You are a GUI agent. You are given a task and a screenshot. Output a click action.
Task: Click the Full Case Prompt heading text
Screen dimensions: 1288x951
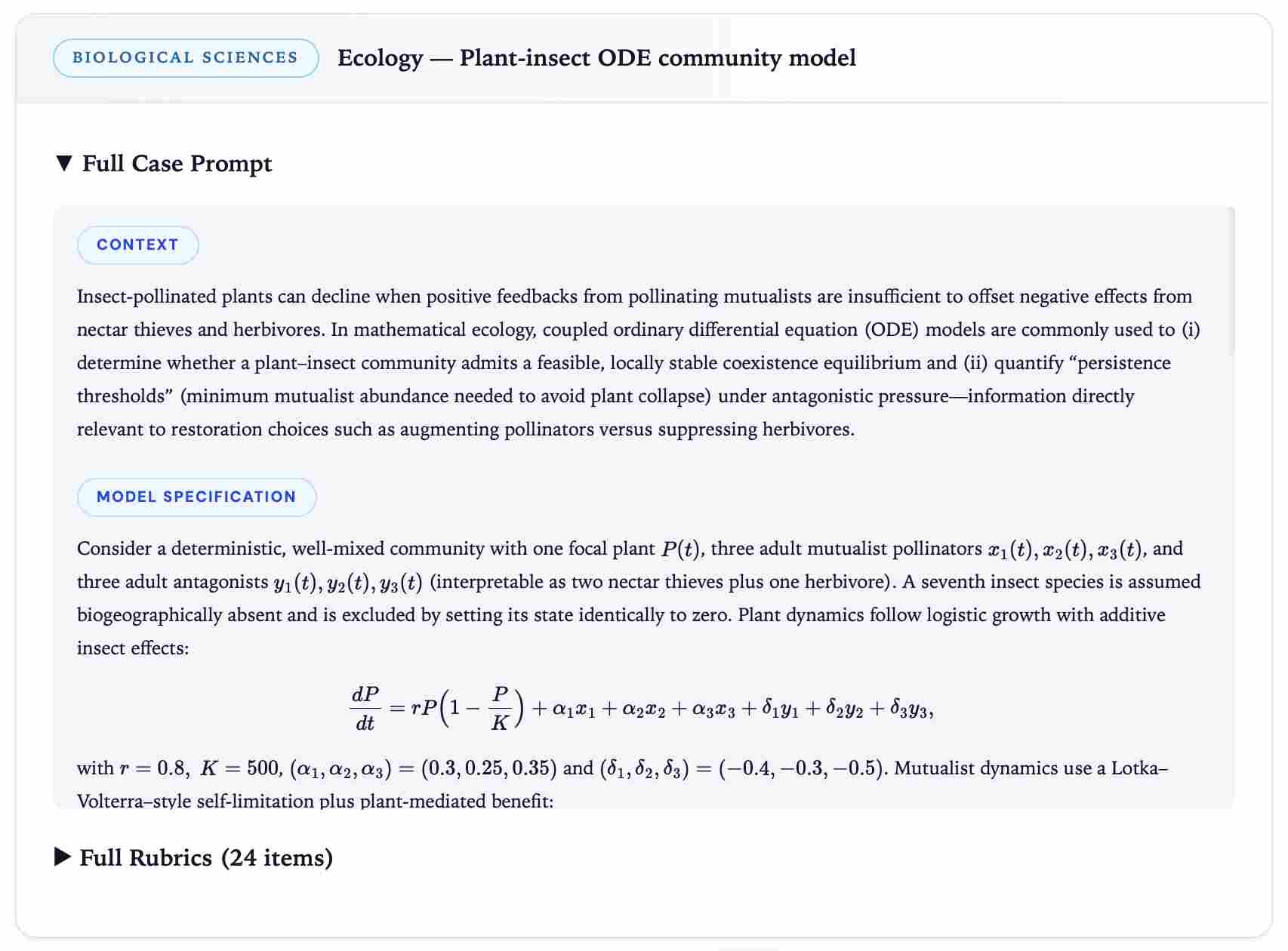point(177,163)
